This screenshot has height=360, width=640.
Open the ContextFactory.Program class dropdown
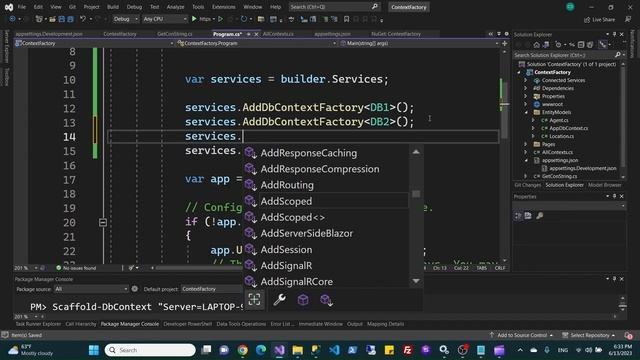point(257,43)
